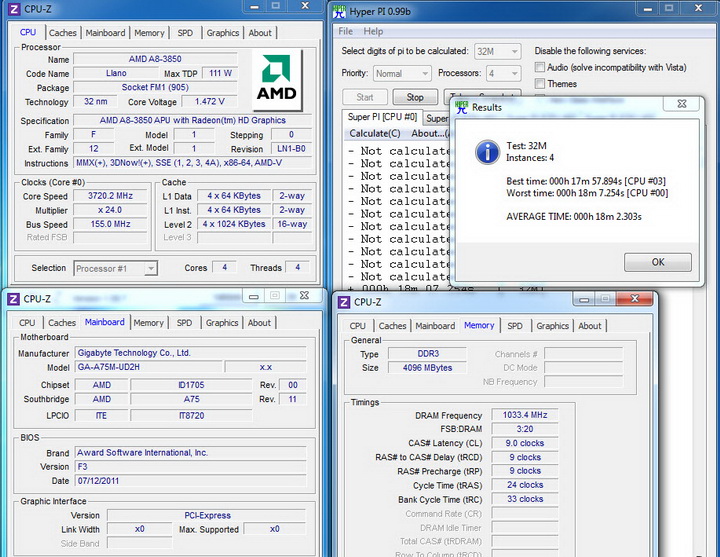Click the Hyper PI title bar icon
The image size is (720, 557).
click(339, 11)
